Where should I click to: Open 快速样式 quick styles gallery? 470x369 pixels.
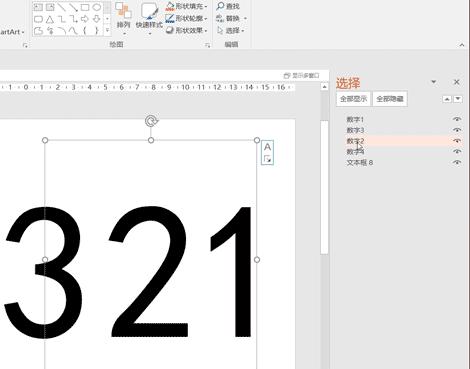[149, 18]
